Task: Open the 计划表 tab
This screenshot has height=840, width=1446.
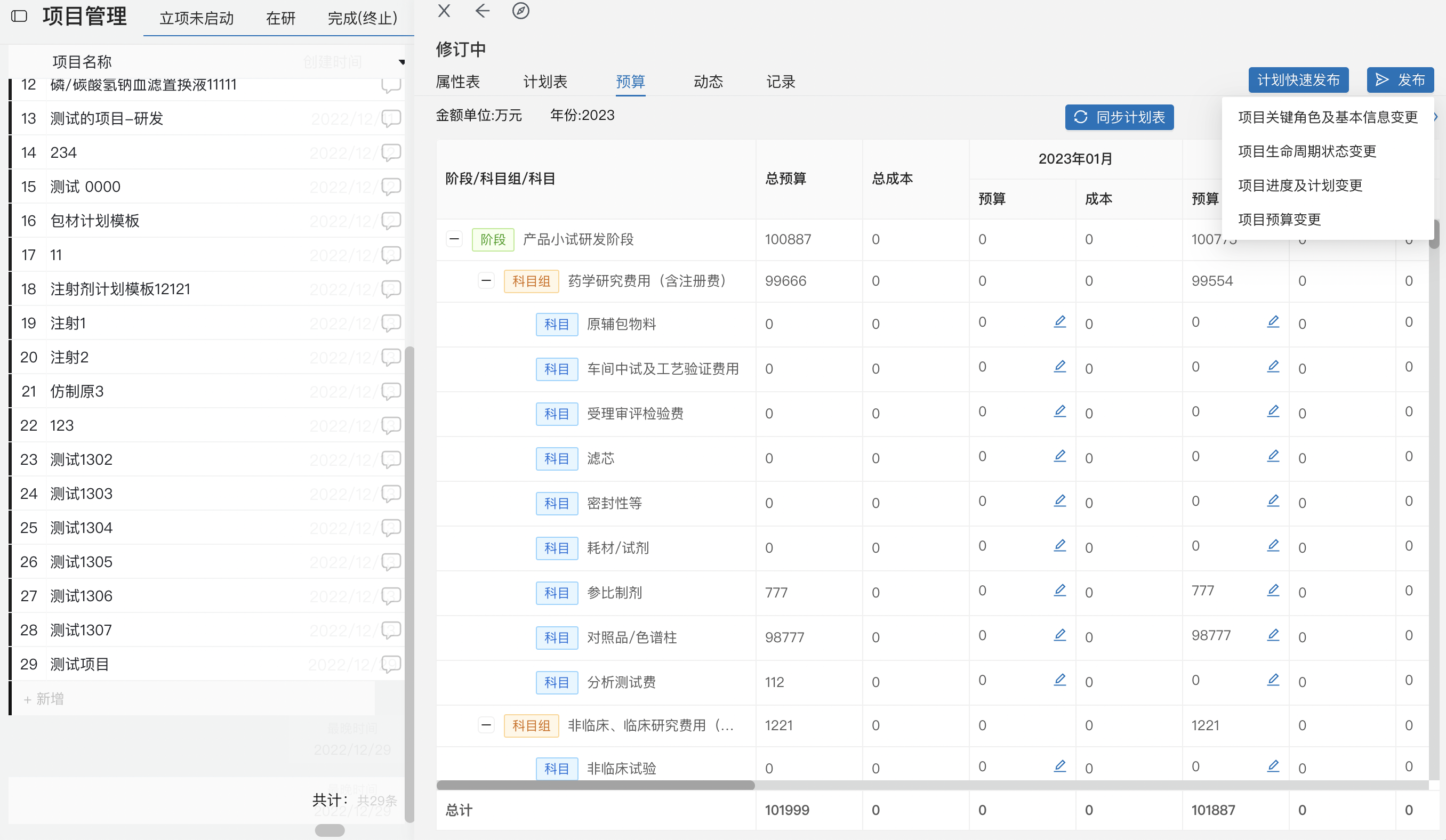Action: pyautogui.click(x=545, y=82)
